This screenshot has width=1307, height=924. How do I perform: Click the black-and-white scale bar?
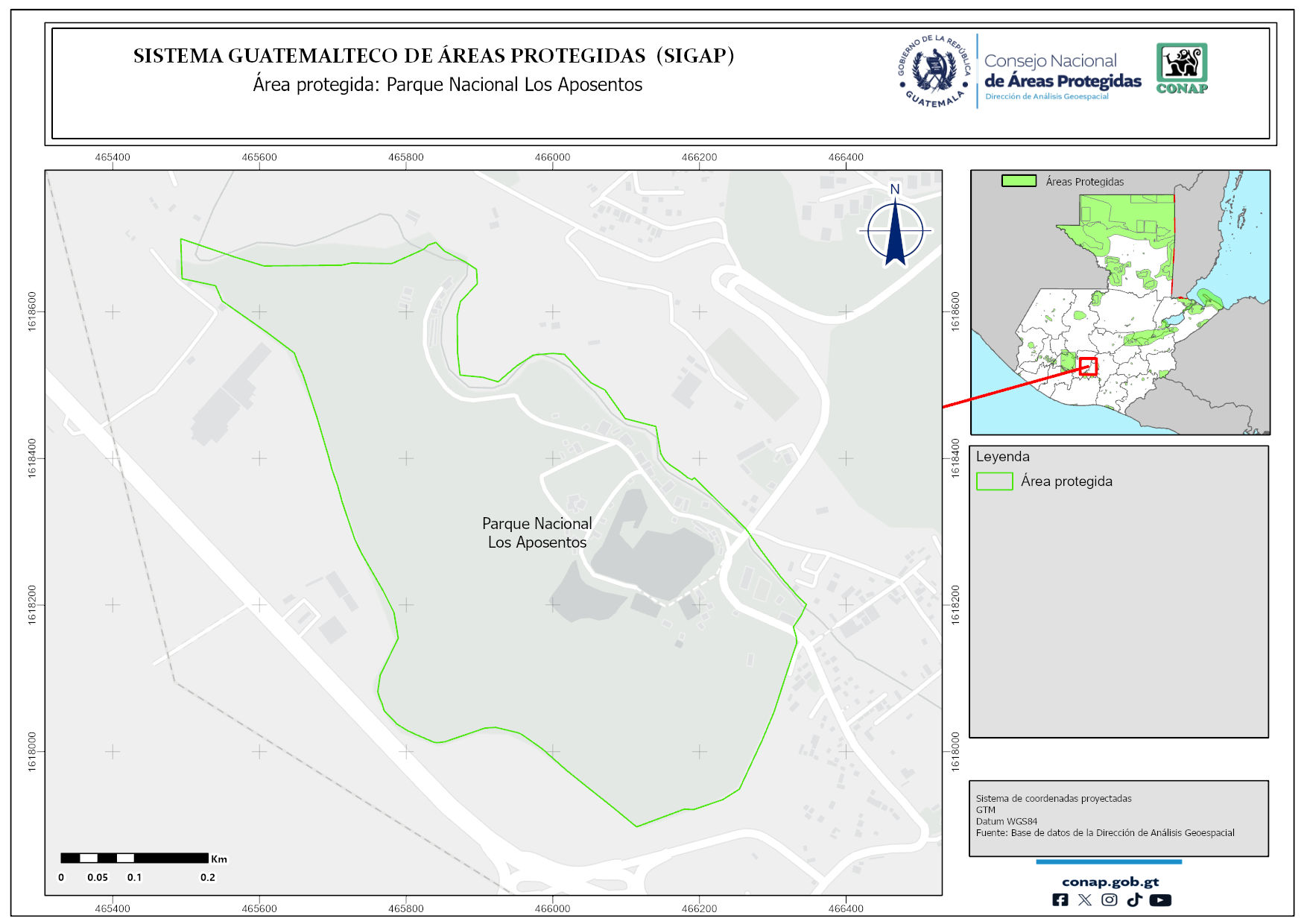pyautogui.click(x=134, y=858)
